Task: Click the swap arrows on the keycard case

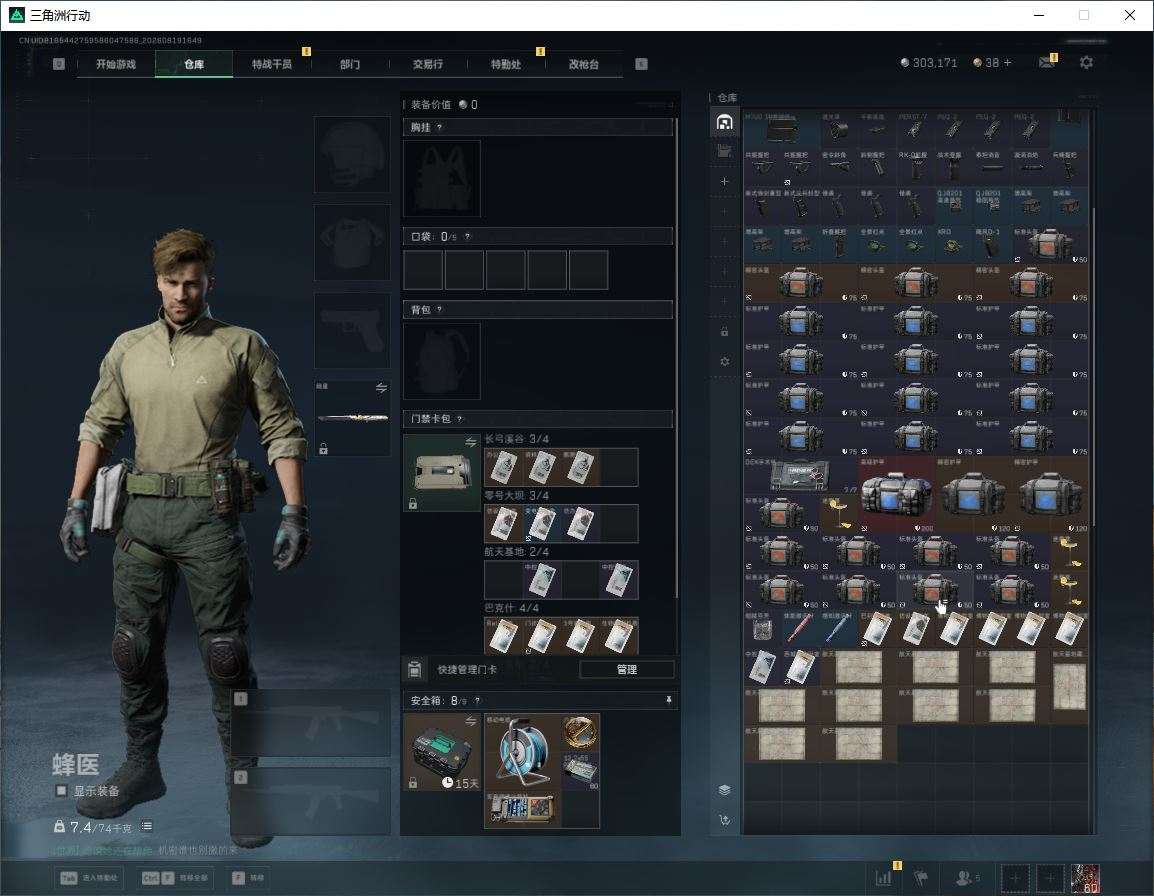Action: [x=470, y=442]
